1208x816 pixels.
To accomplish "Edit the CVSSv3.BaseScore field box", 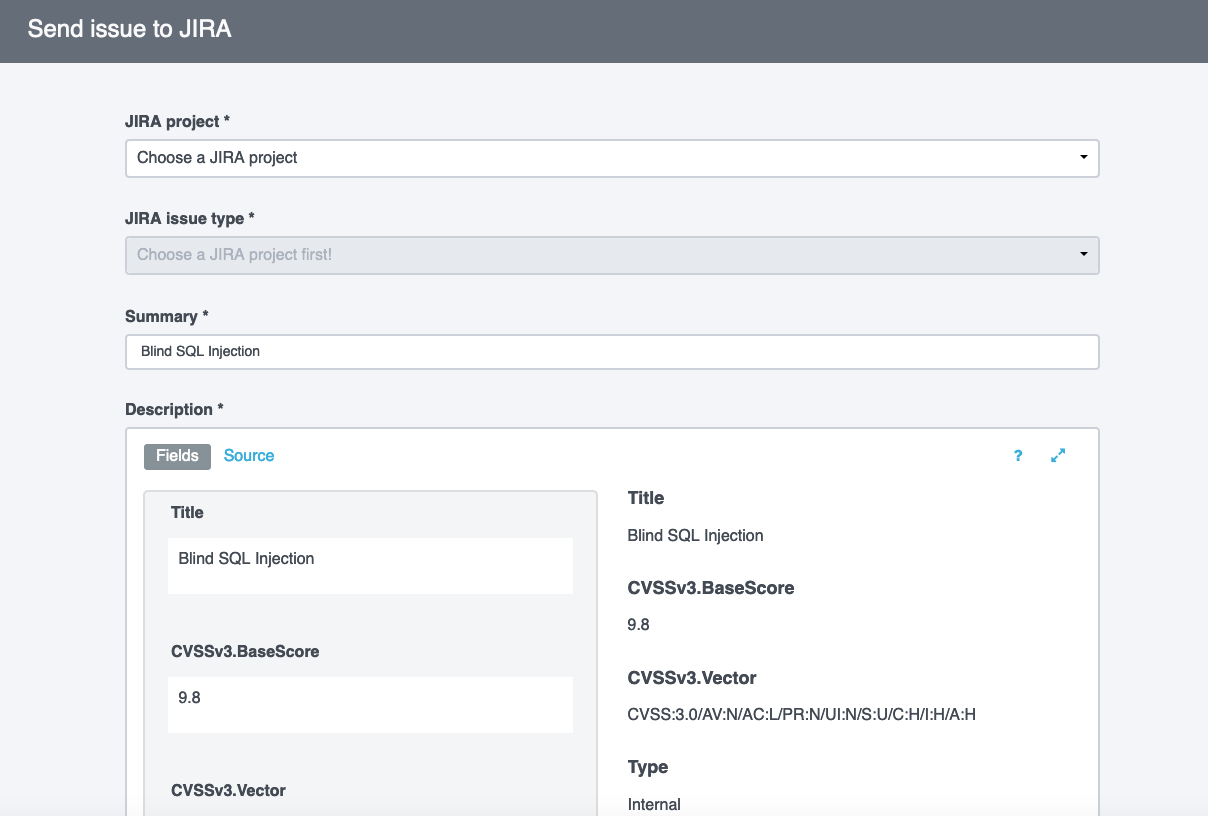I will [x=370, y=705].
